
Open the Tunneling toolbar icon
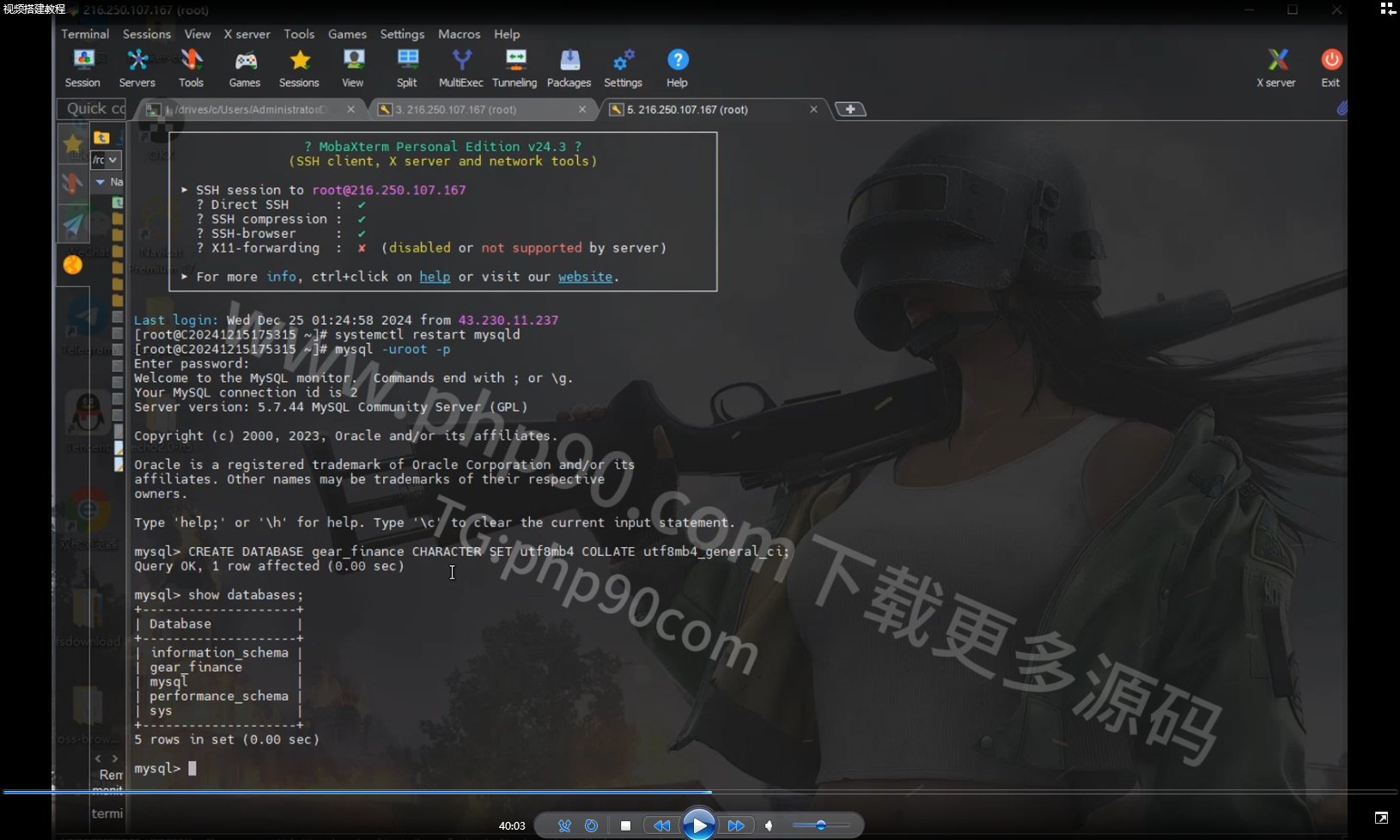(514, 68)
